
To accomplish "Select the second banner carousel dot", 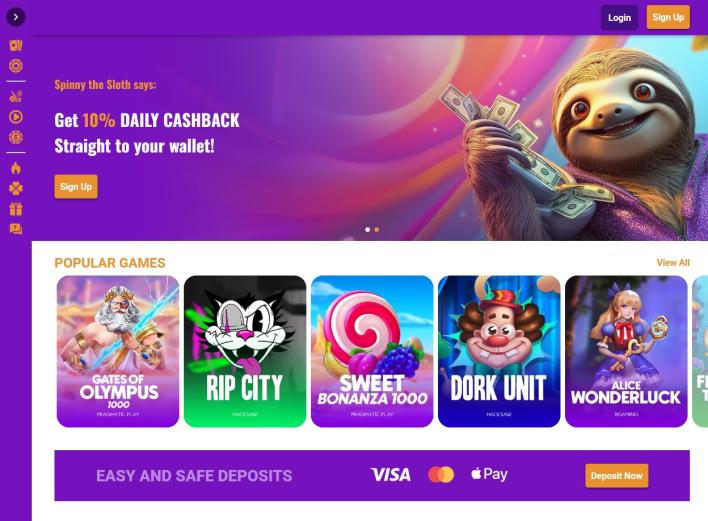I will point(377,230).
